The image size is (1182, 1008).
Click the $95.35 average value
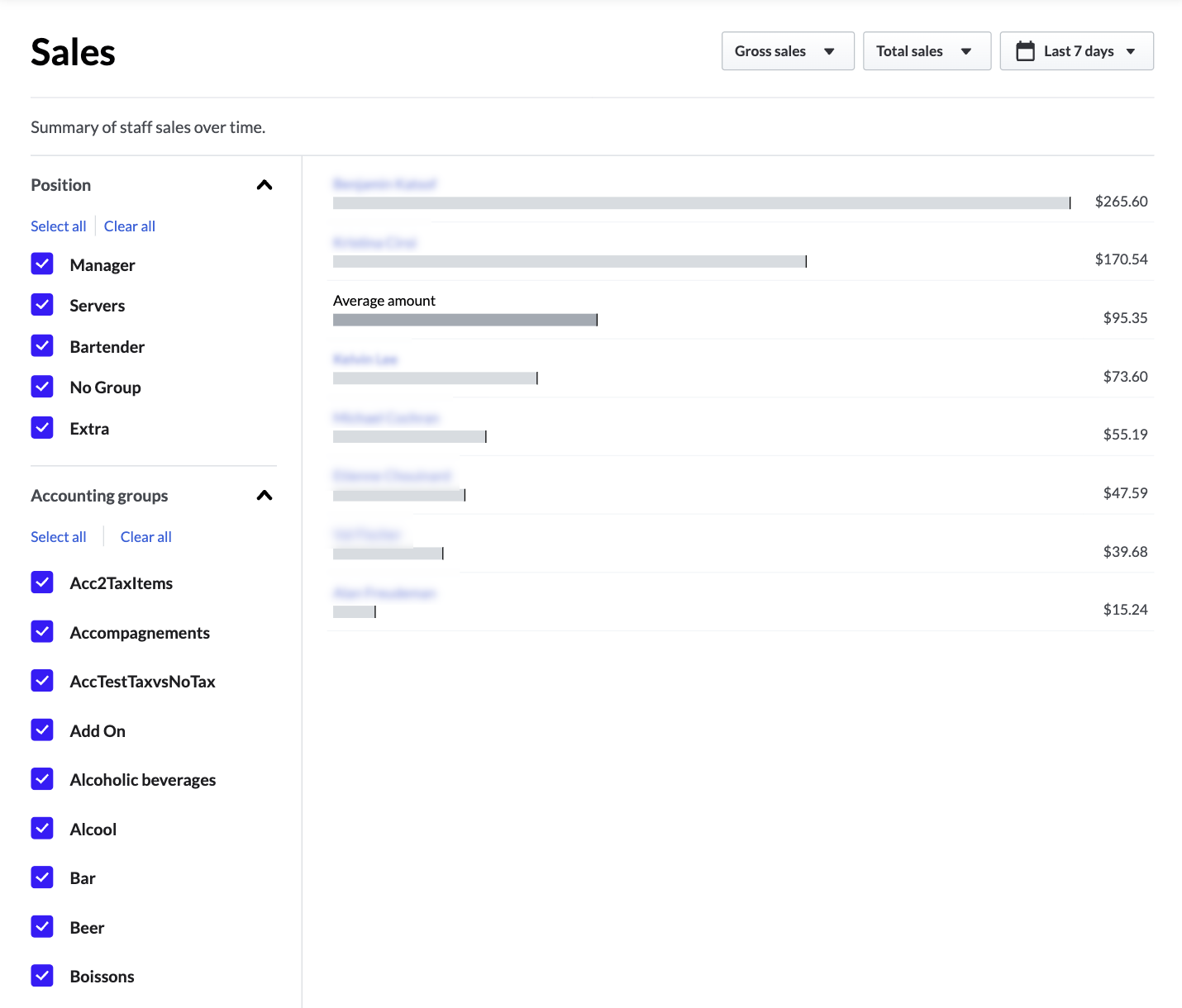coord(1125,318)
